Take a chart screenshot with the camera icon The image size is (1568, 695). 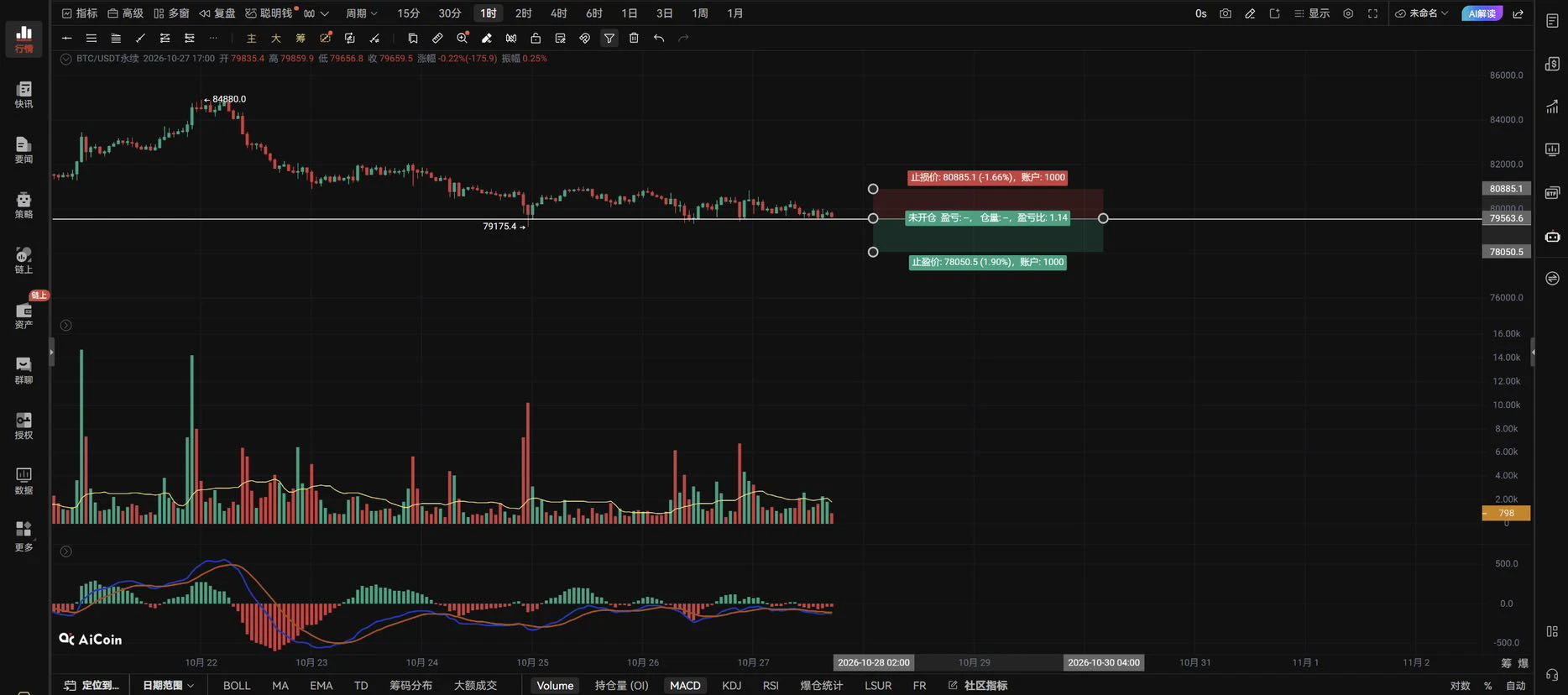[1226, 13]
